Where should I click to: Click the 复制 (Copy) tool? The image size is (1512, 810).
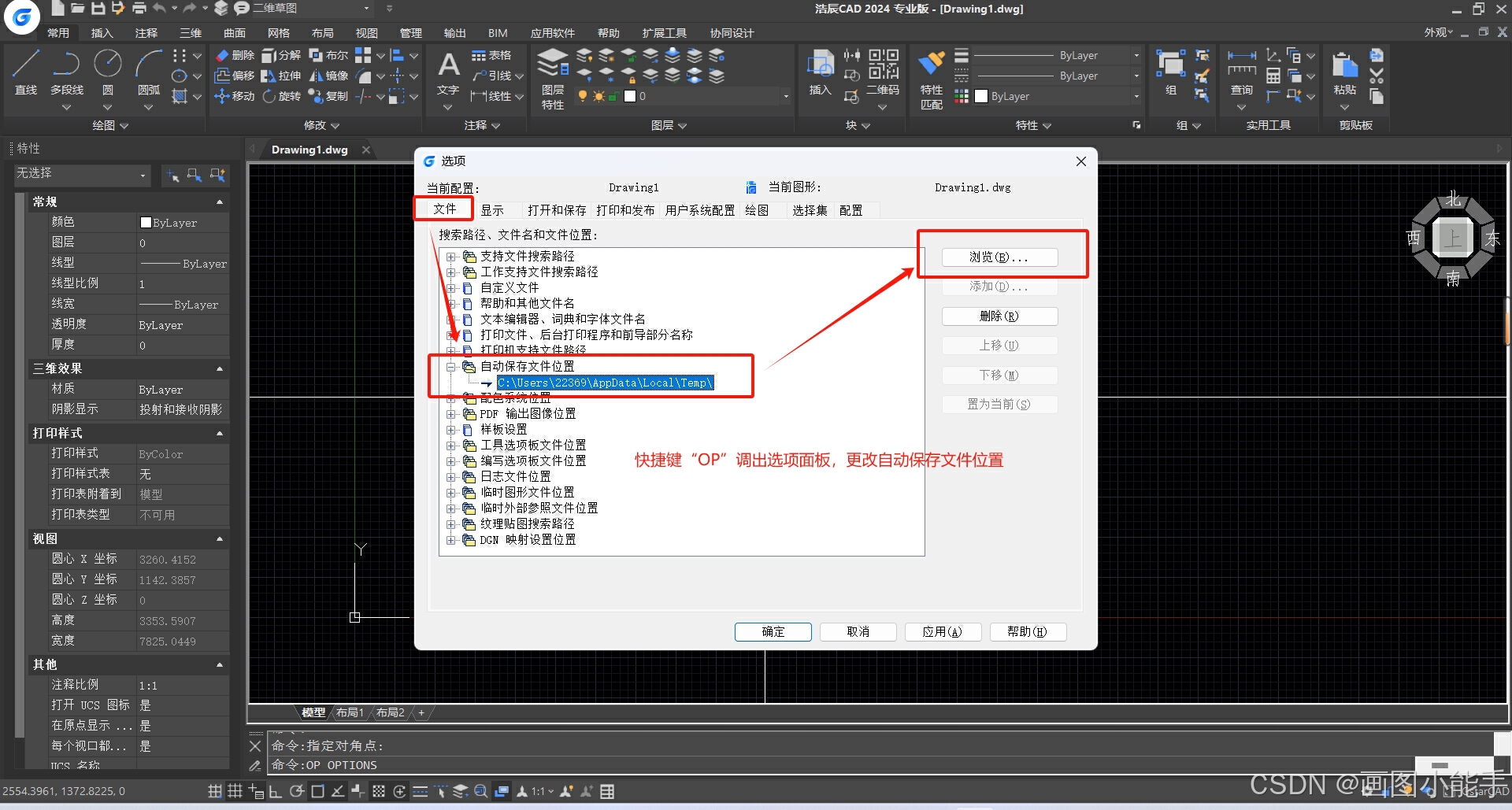(x=328, y=96)
